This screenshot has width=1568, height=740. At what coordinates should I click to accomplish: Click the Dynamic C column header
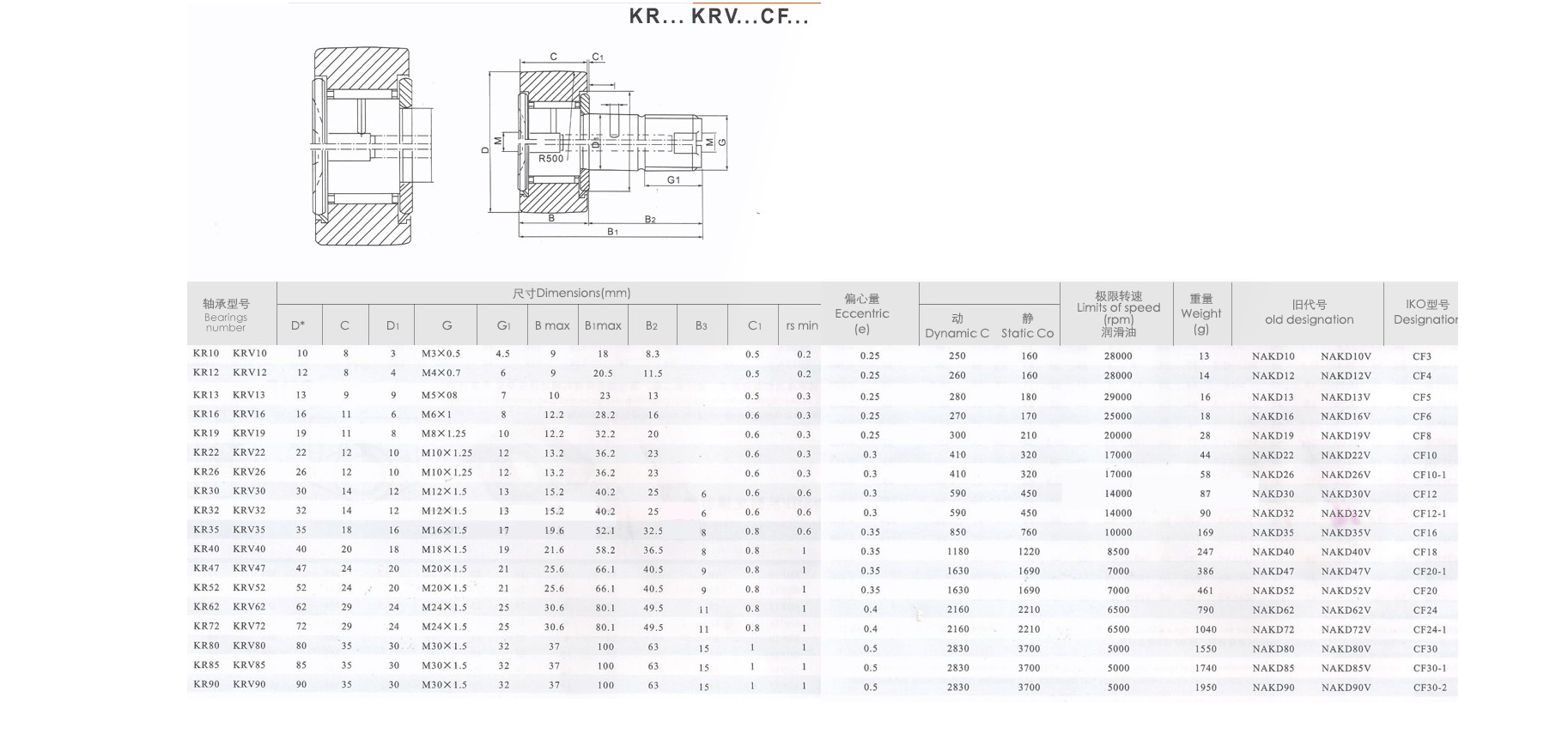point(957,326)
